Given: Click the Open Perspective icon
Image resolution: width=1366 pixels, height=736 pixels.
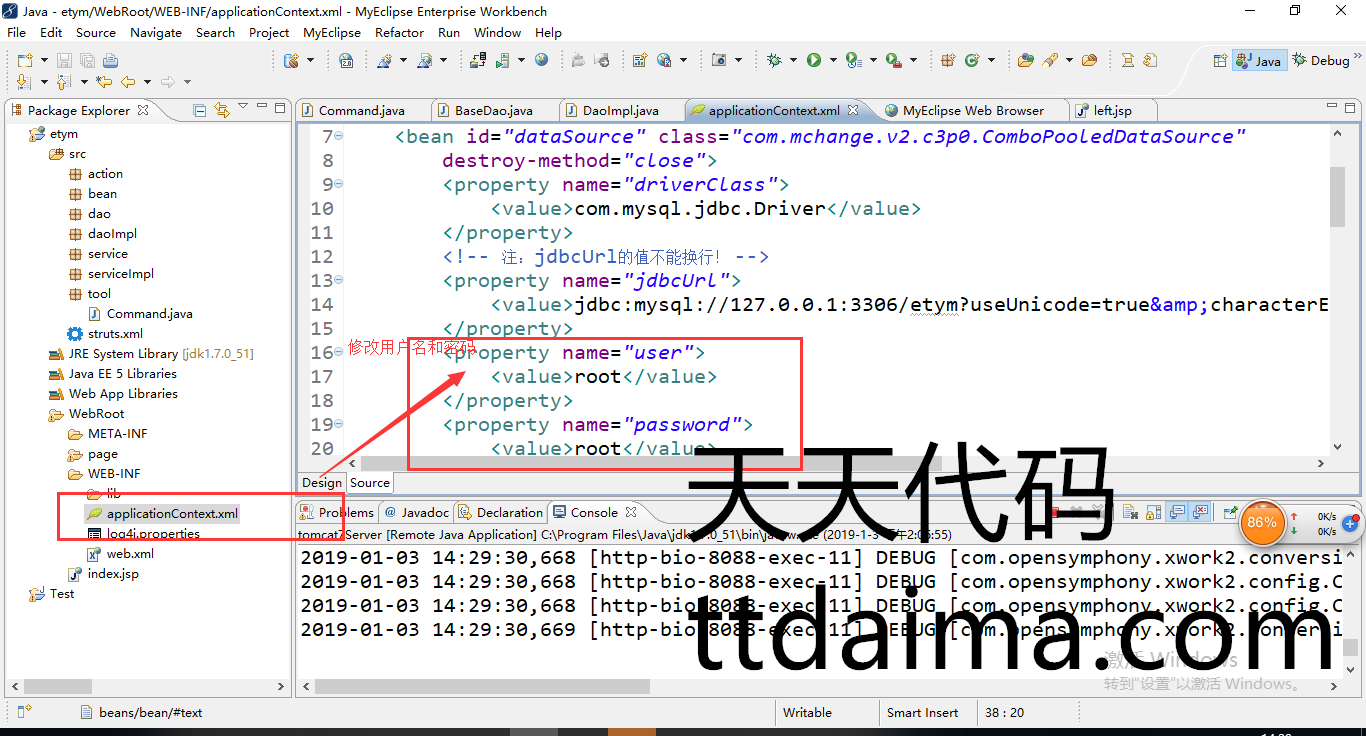Looking at the screenshot, I should (x=1219, y=61).
